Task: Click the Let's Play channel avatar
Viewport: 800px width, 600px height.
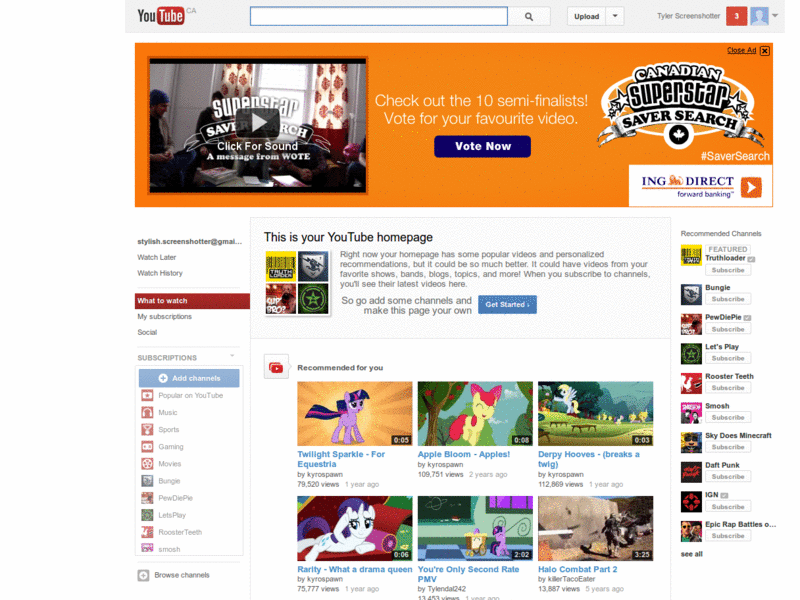Action: (x=691, y=354)
